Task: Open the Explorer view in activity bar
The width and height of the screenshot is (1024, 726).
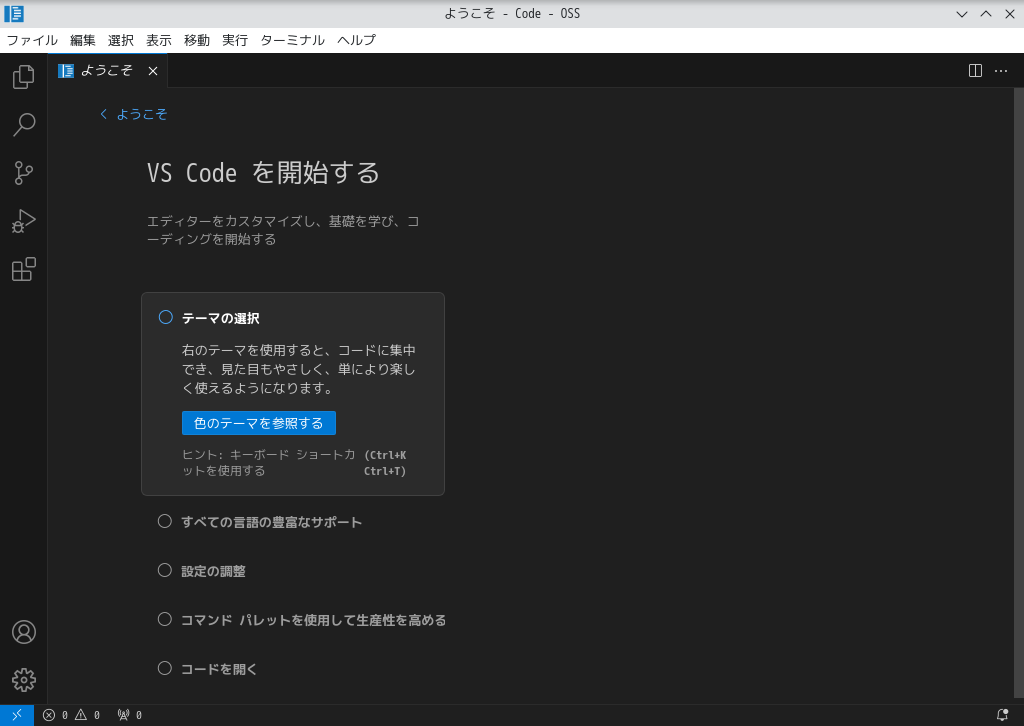Action: pos(24,76)
